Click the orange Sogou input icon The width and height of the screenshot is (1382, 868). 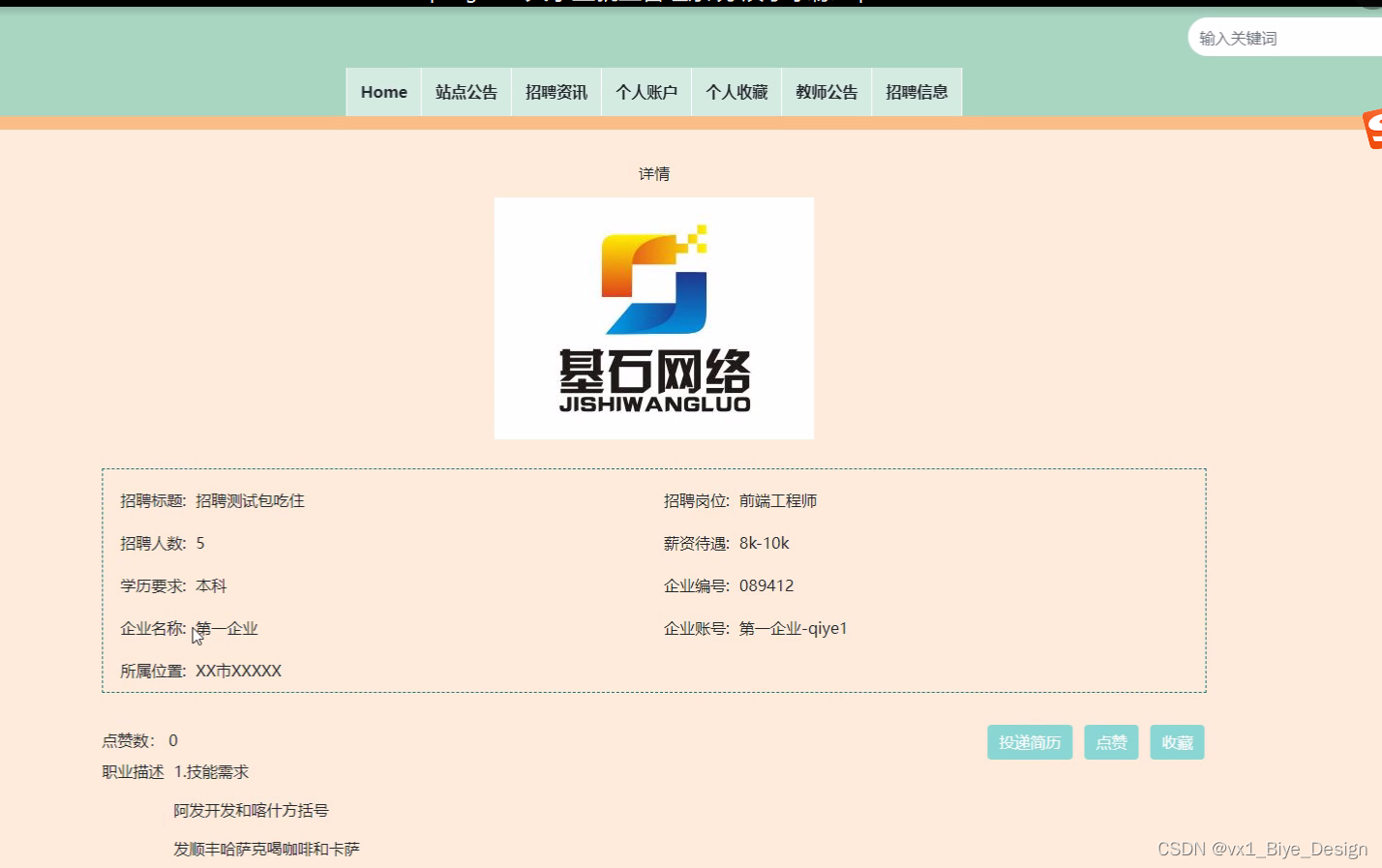pyautogui.click(x=1373, y=129)
